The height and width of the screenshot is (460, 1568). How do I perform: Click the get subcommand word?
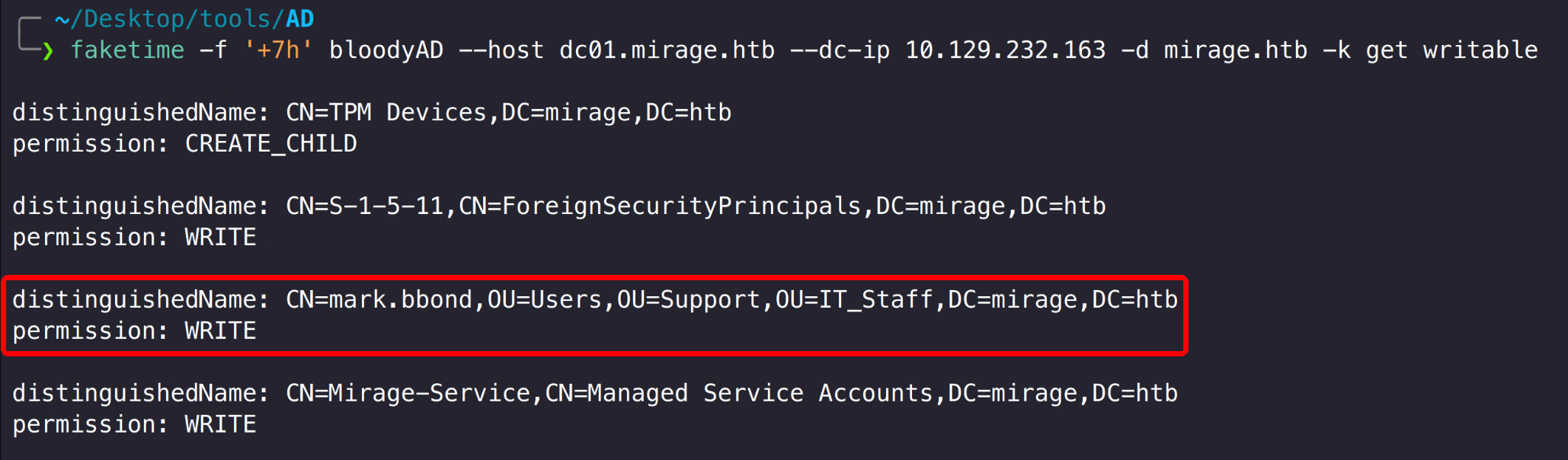[x=1387, y=50]
